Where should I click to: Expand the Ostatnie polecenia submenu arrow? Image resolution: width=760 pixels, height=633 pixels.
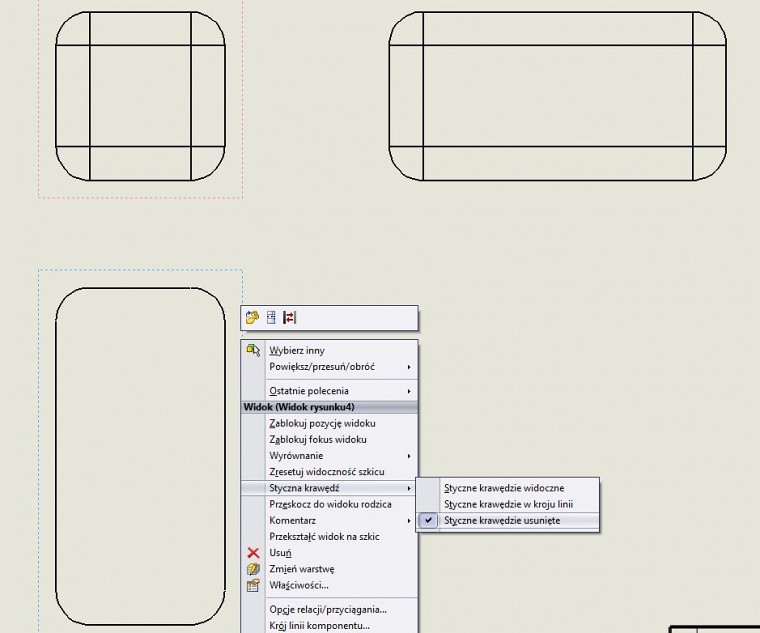[x=409, y=391]
